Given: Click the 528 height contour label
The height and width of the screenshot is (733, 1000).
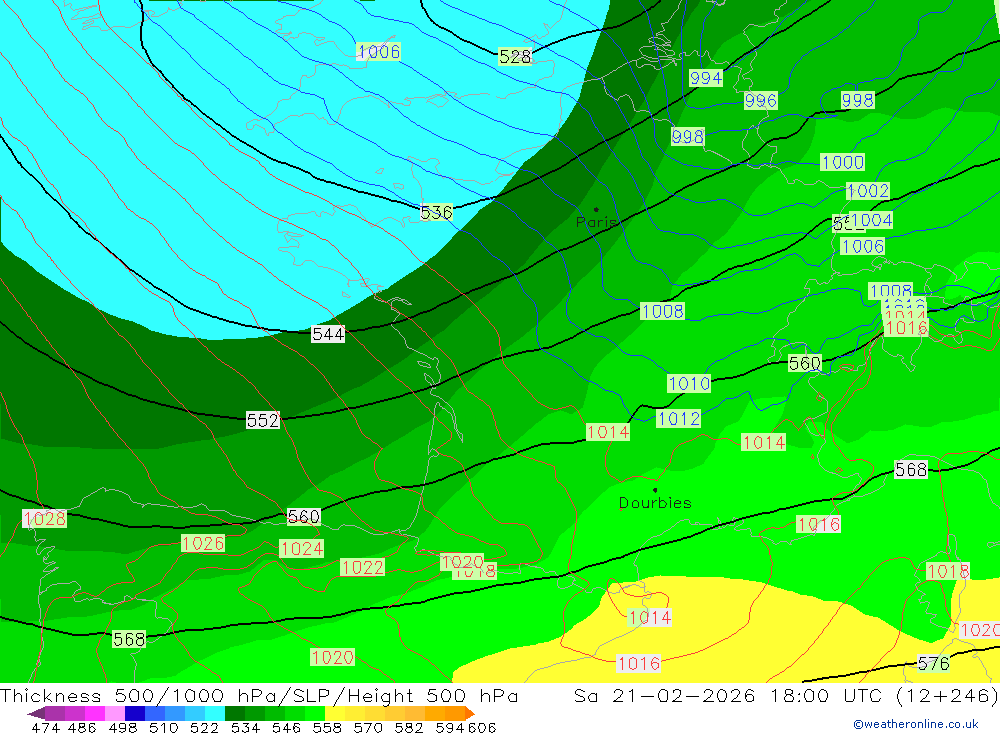Looking at the screenshot, I should pyautogui.click(x=515, y=57).
